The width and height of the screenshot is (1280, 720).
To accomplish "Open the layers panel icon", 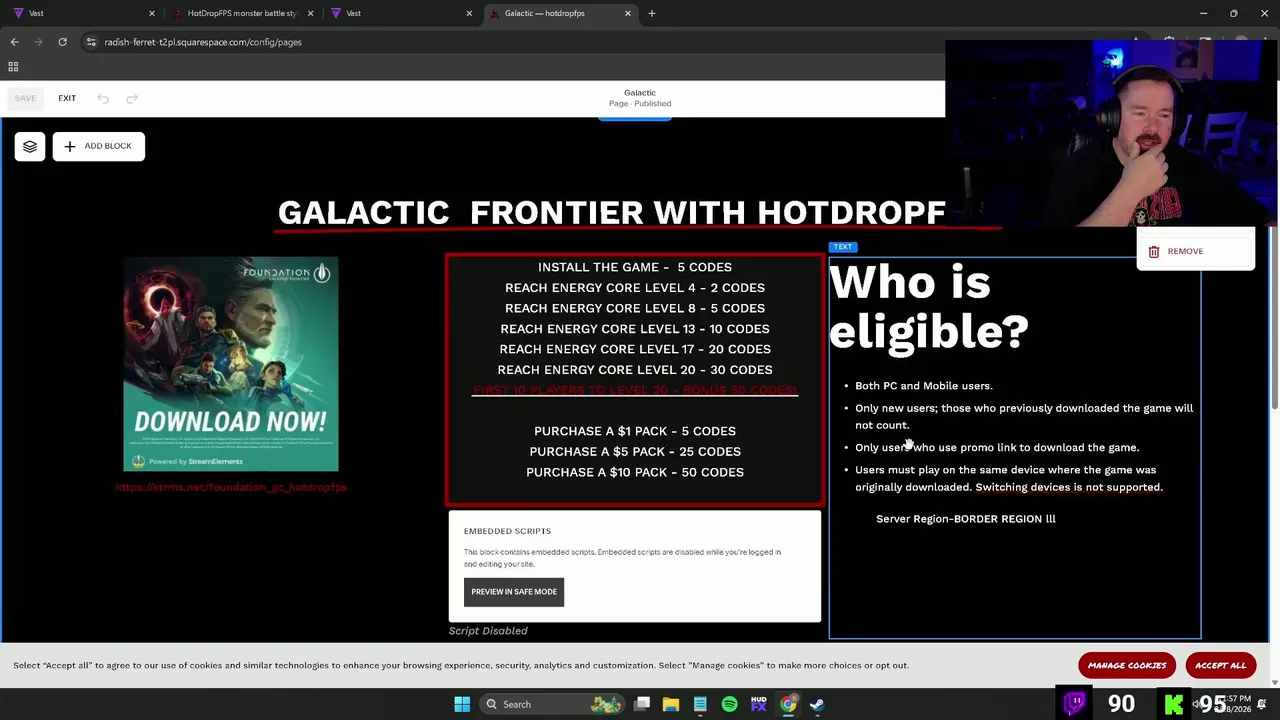I will (x=30, y=146).
